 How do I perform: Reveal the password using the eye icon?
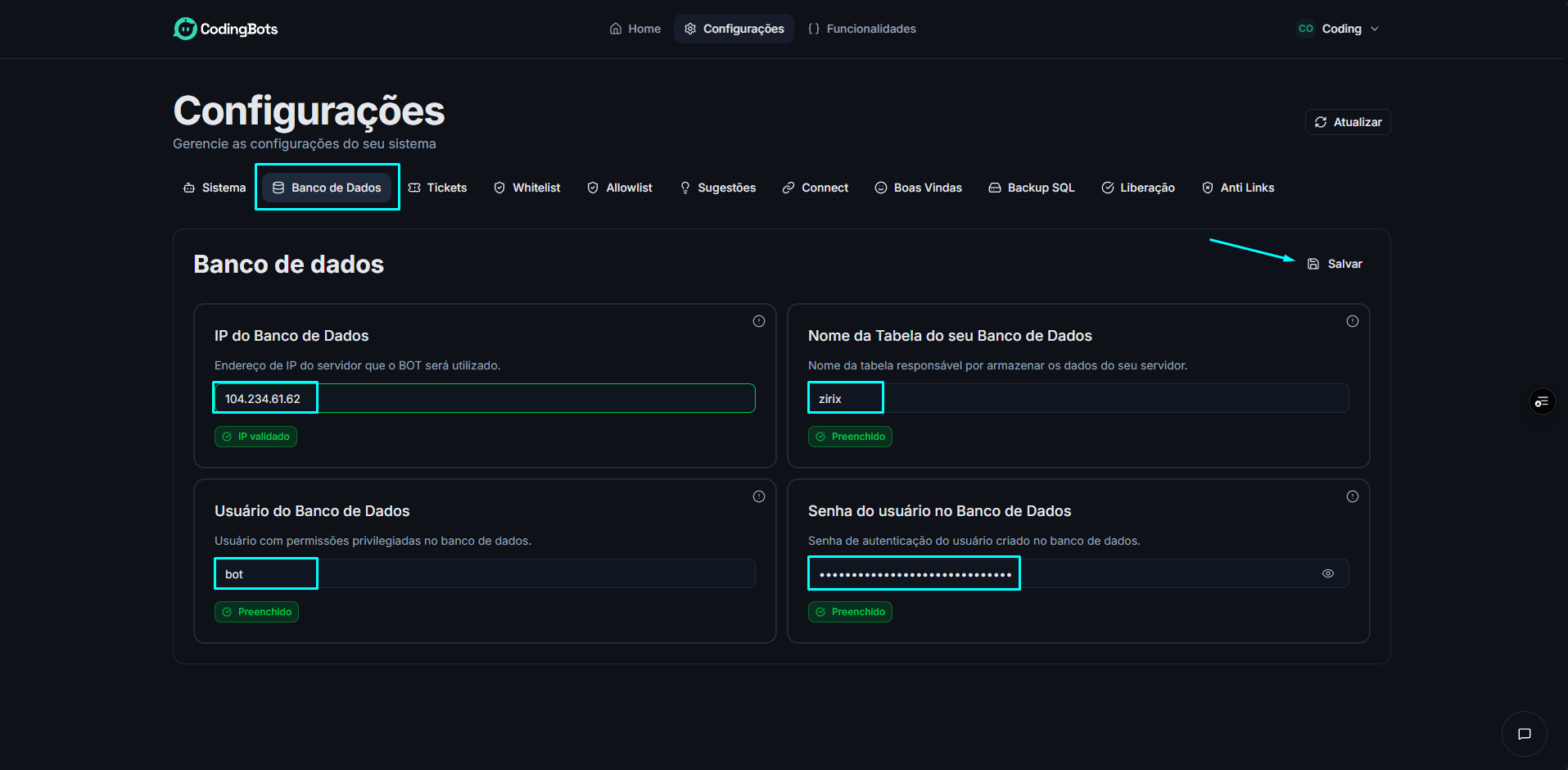click(1328, 573)
